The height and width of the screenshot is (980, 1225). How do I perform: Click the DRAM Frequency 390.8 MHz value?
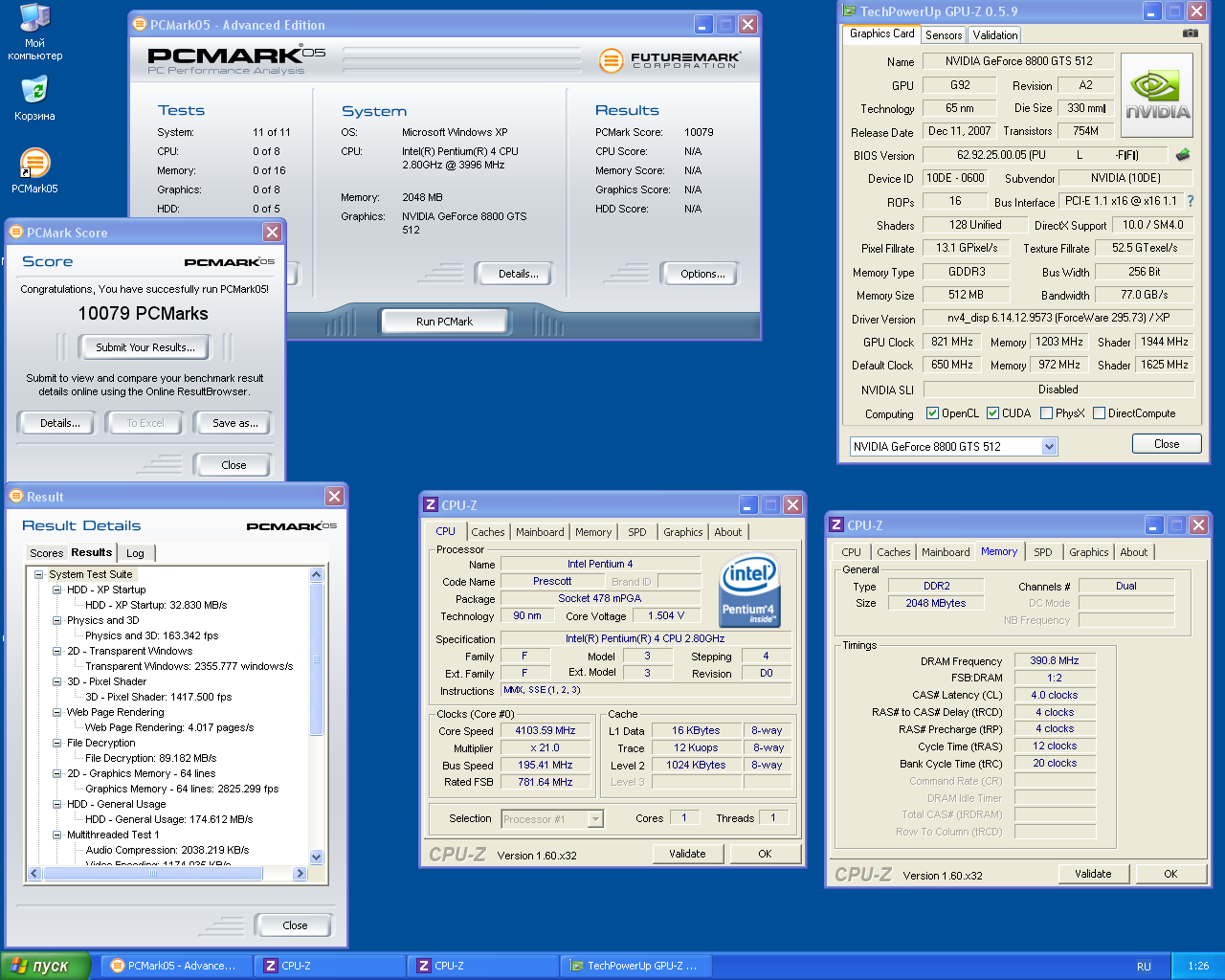point(1055,661)
